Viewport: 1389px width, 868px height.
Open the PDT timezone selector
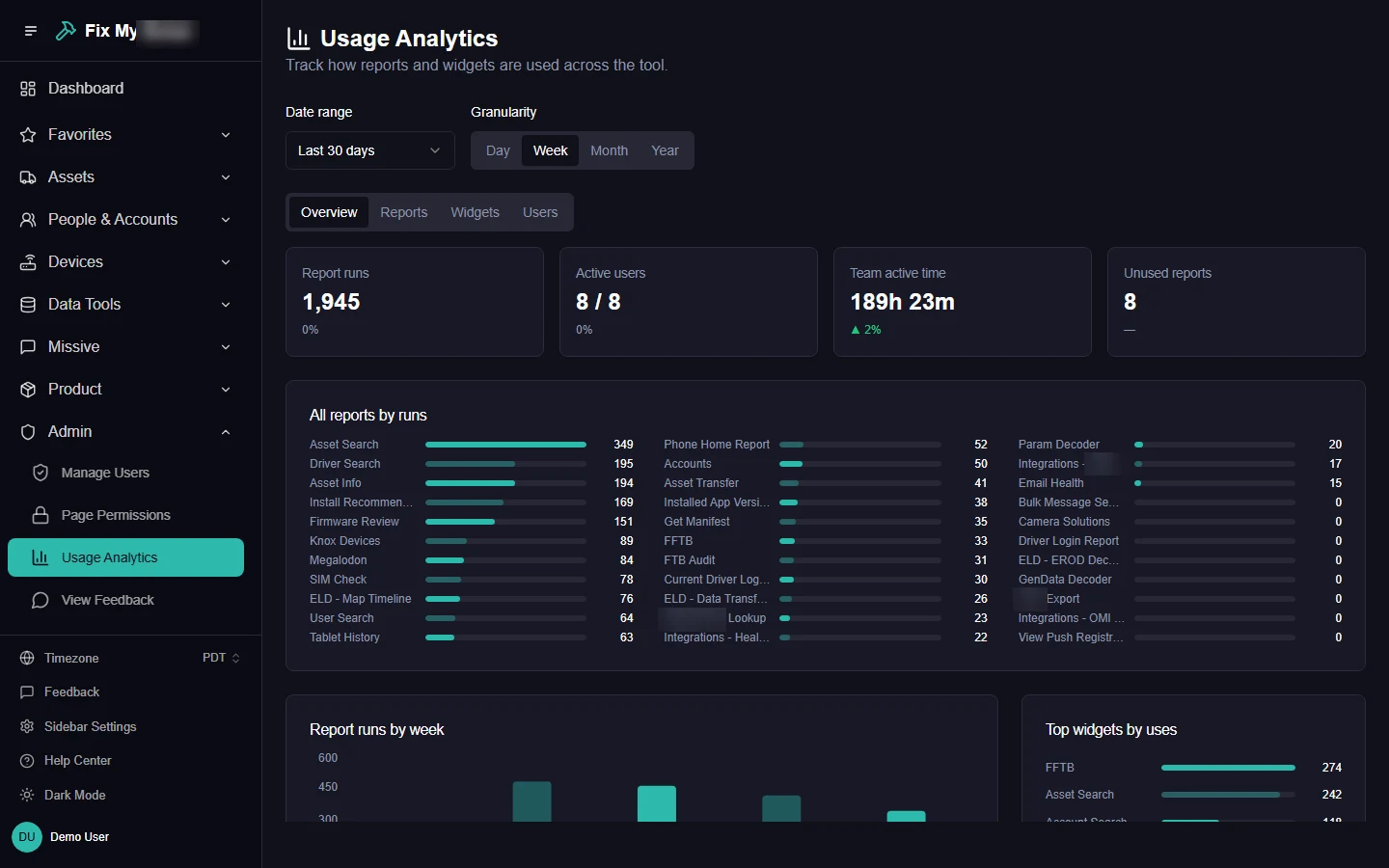click(x=221, y=658)
